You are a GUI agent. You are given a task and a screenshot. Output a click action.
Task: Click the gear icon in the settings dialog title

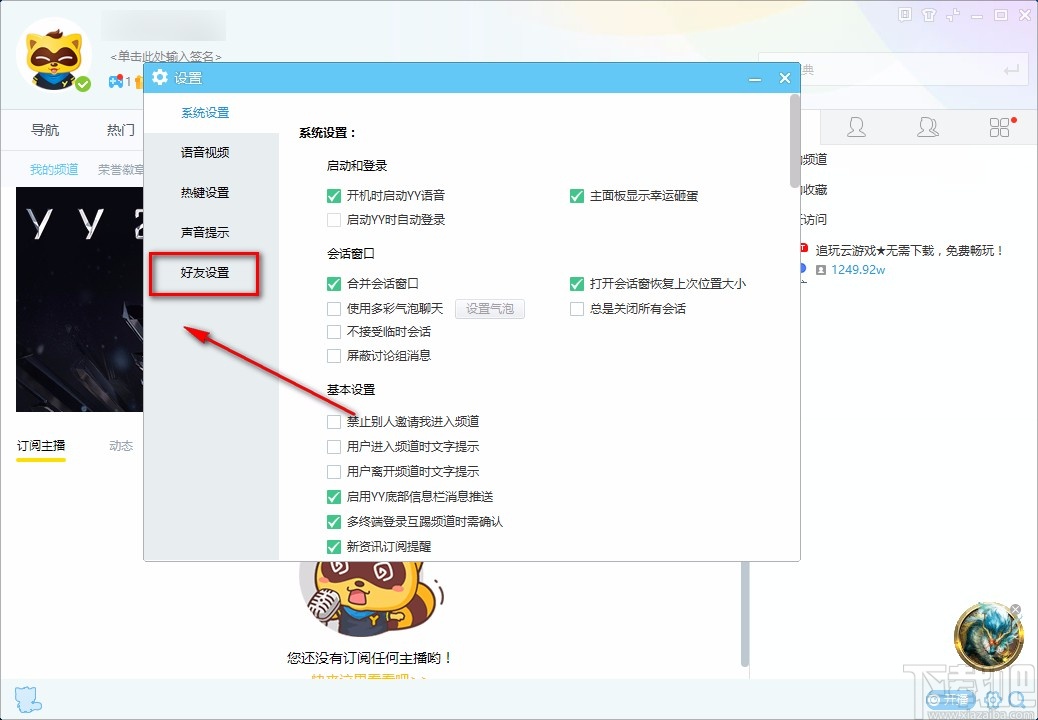coord(160,77)
